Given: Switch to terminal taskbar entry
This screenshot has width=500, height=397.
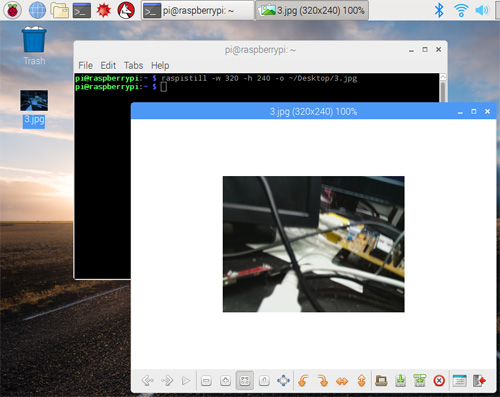Looking at the screenshot, I should (x=198, y=11).
